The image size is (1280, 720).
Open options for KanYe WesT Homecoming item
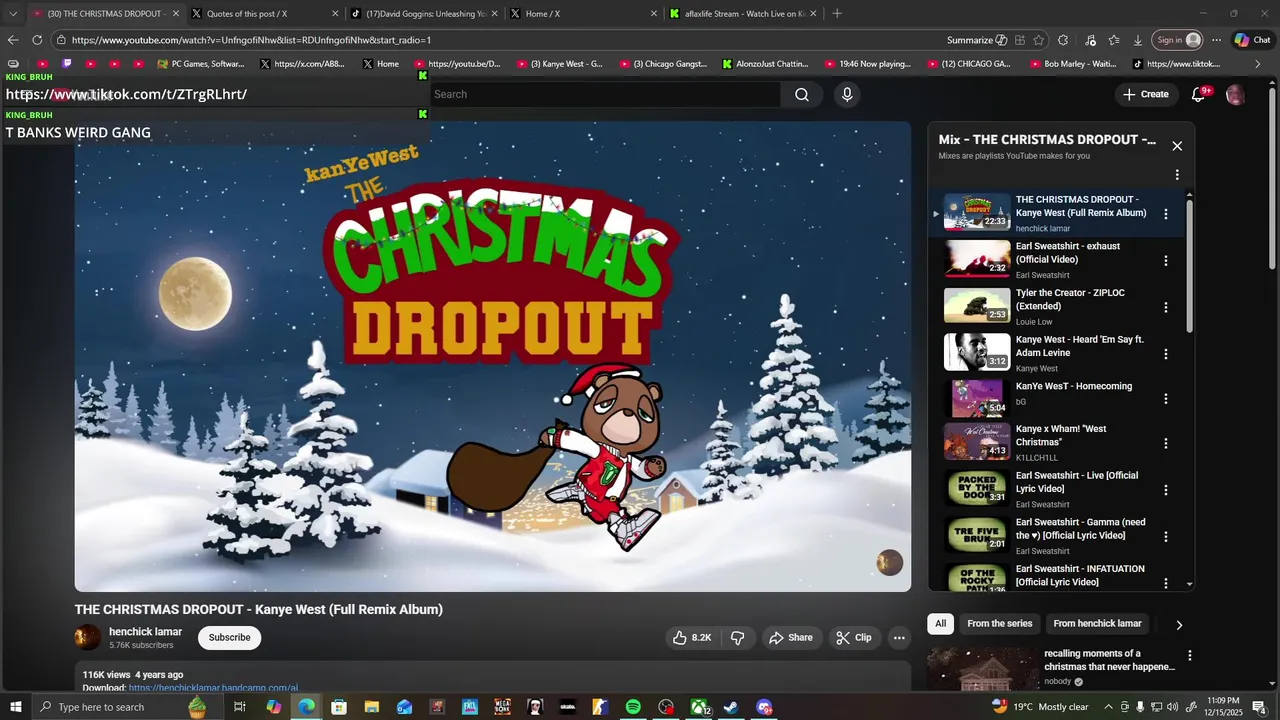coord(1165,399)
